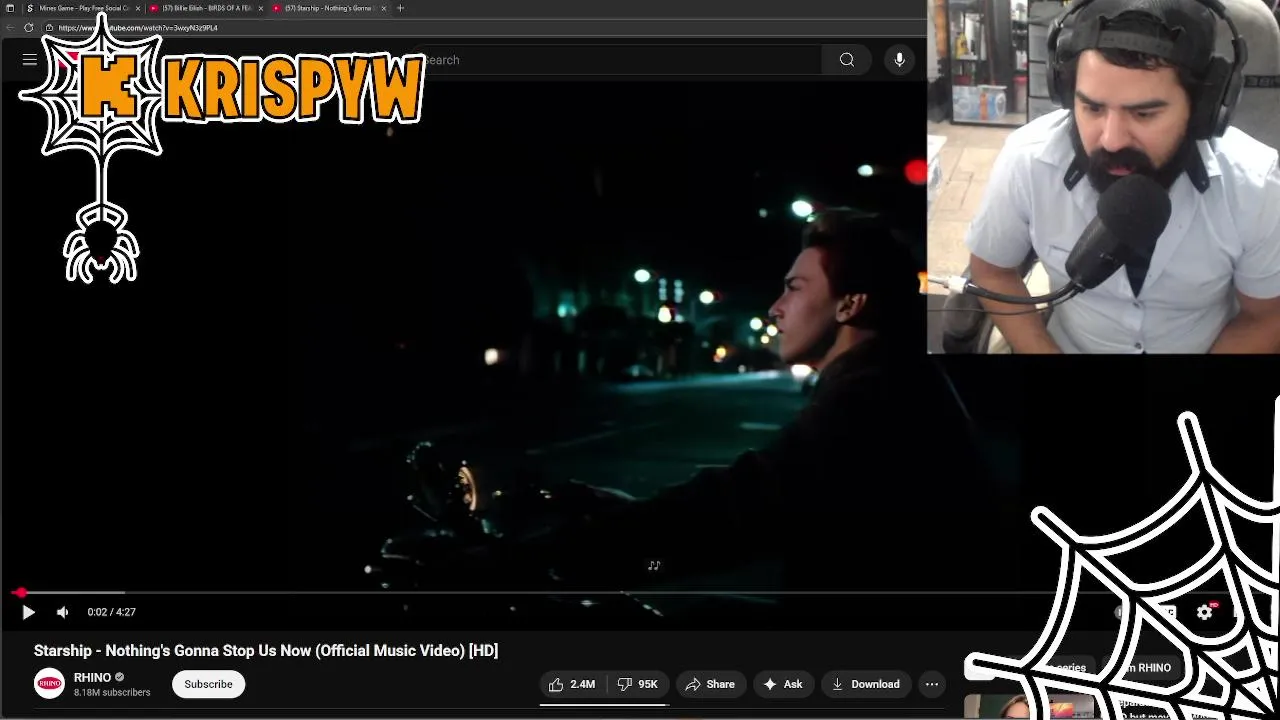Open more actions three-dot menu
The width and height of the screenshot is (1280, 720).
coord(932,684)
